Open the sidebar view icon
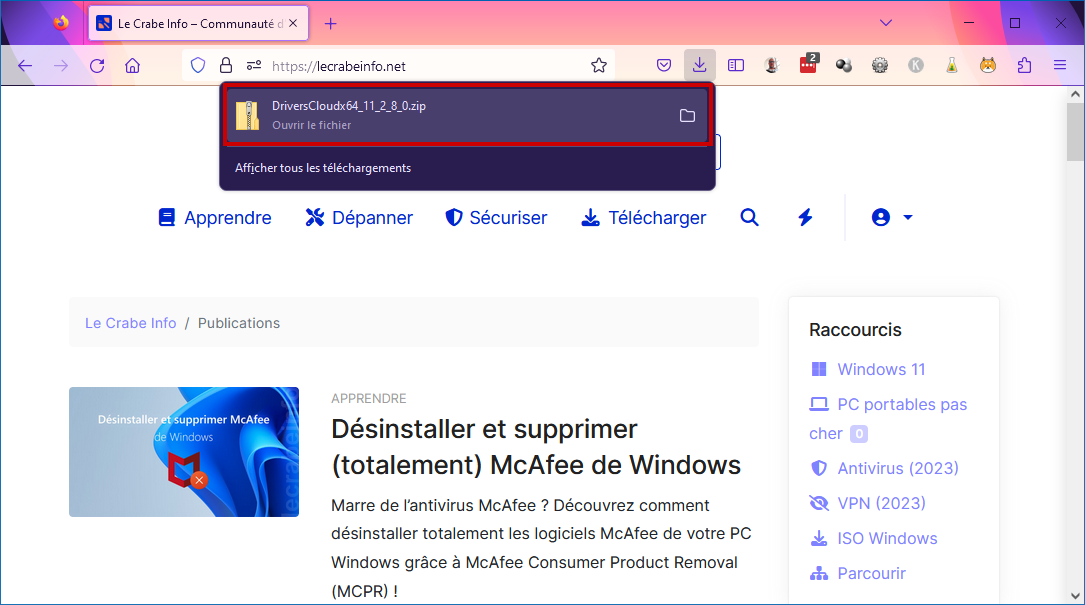The image size is (1085, 605). tap(736, 66)
